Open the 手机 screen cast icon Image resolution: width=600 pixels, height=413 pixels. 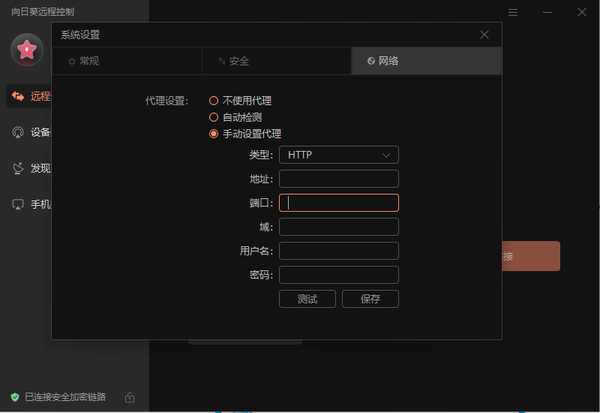coord(18,204)
